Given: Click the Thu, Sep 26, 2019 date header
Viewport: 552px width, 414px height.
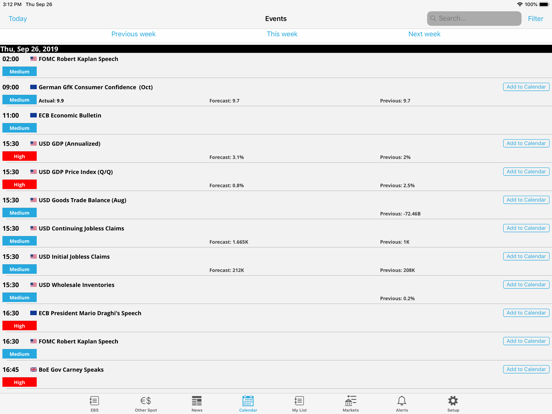Looking at the screenshot, I should [x=276, y=49].
